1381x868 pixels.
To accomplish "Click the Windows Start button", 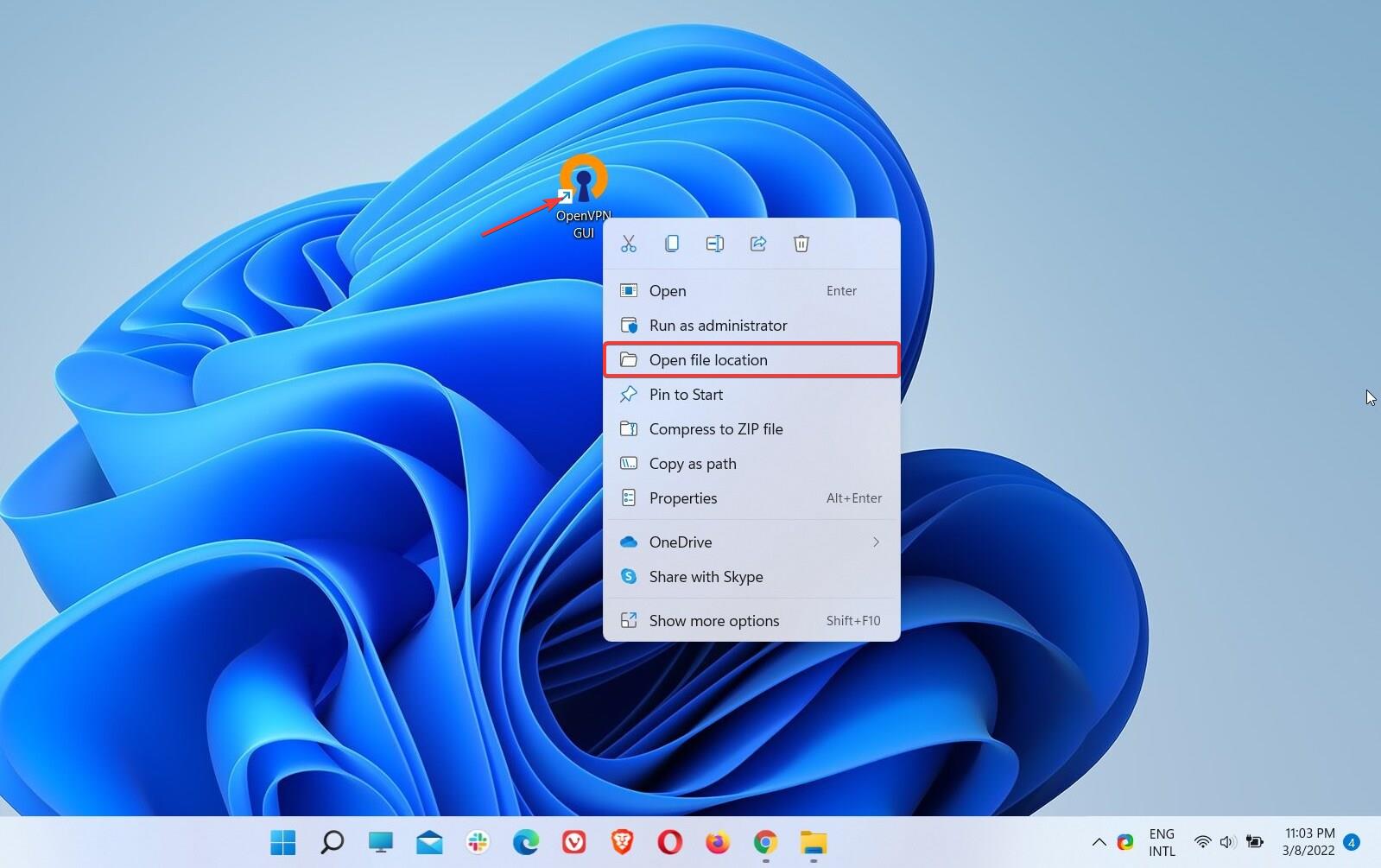I will tap(283, 842).
